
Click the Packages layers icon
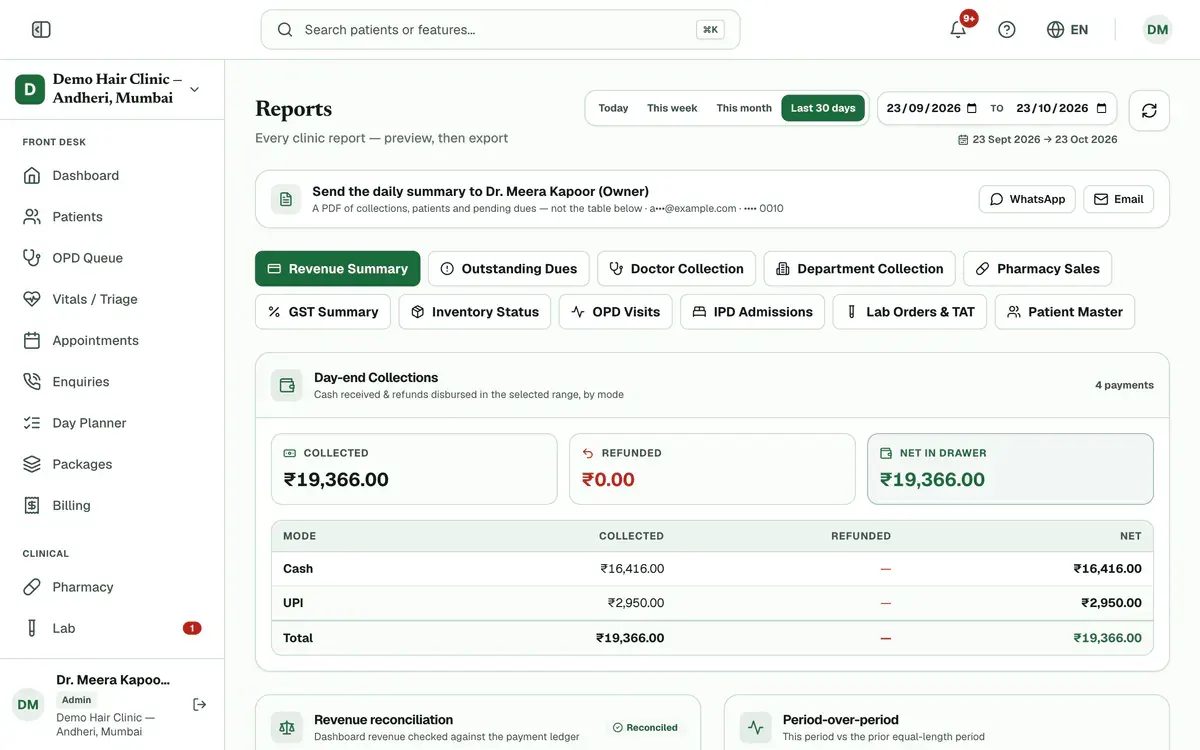click(x=32, y=464)
